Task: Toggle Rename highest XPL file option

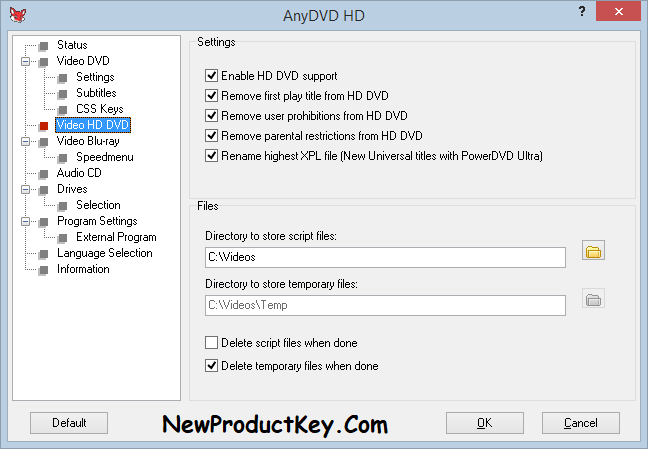Action: tap(211, 156)
